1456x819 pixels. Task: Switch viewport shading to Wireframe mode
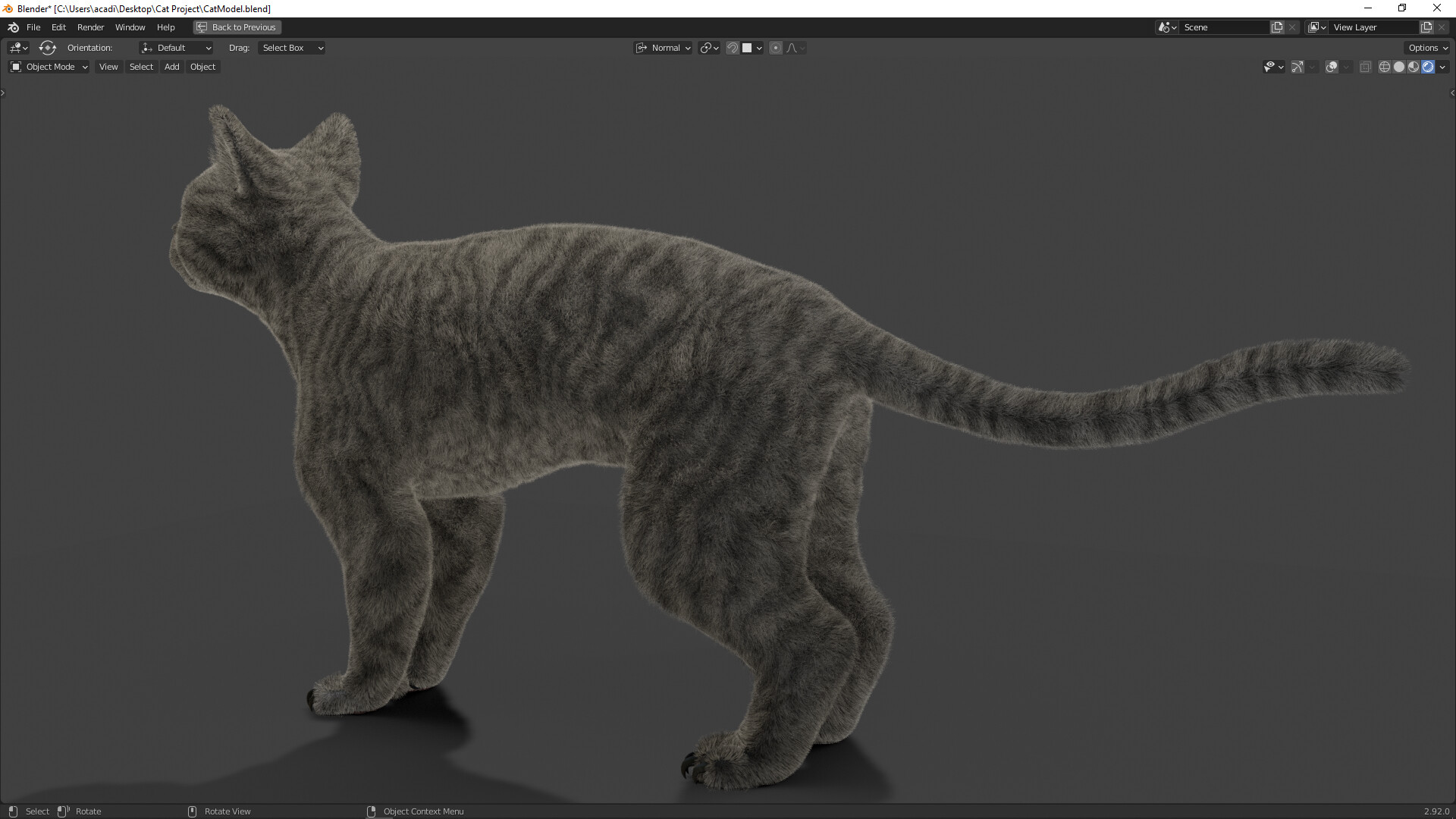point(1383,67)
